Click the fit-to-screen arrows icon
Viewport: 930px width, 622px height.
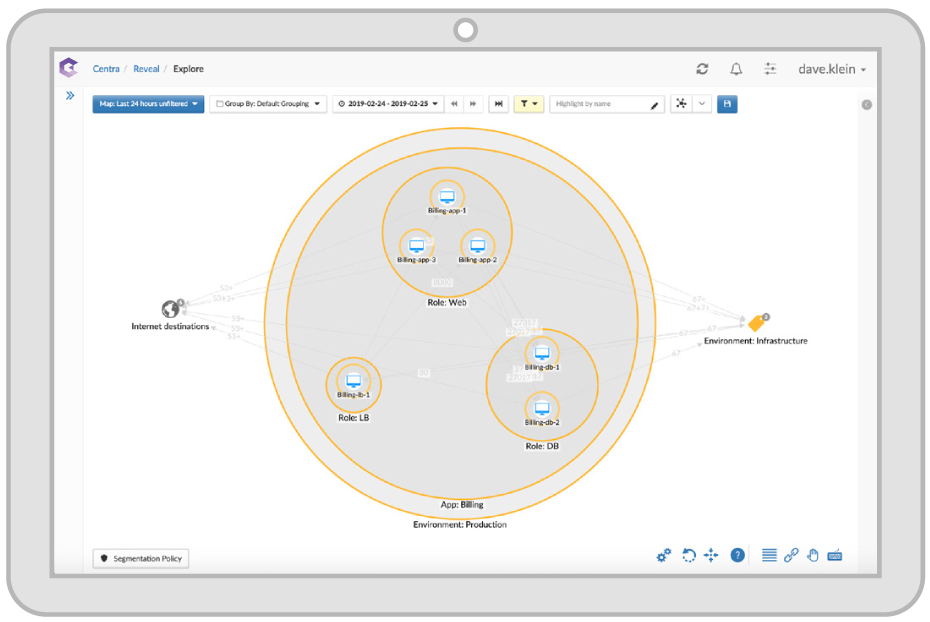pos(711,555)
